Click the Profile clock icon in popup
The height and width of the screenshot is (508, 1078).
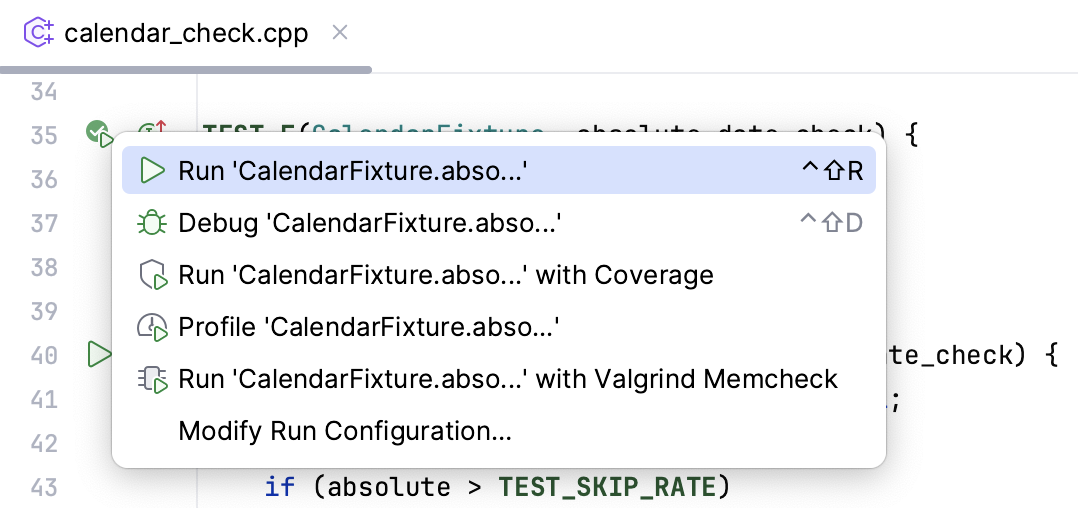(x=152, y=327)
